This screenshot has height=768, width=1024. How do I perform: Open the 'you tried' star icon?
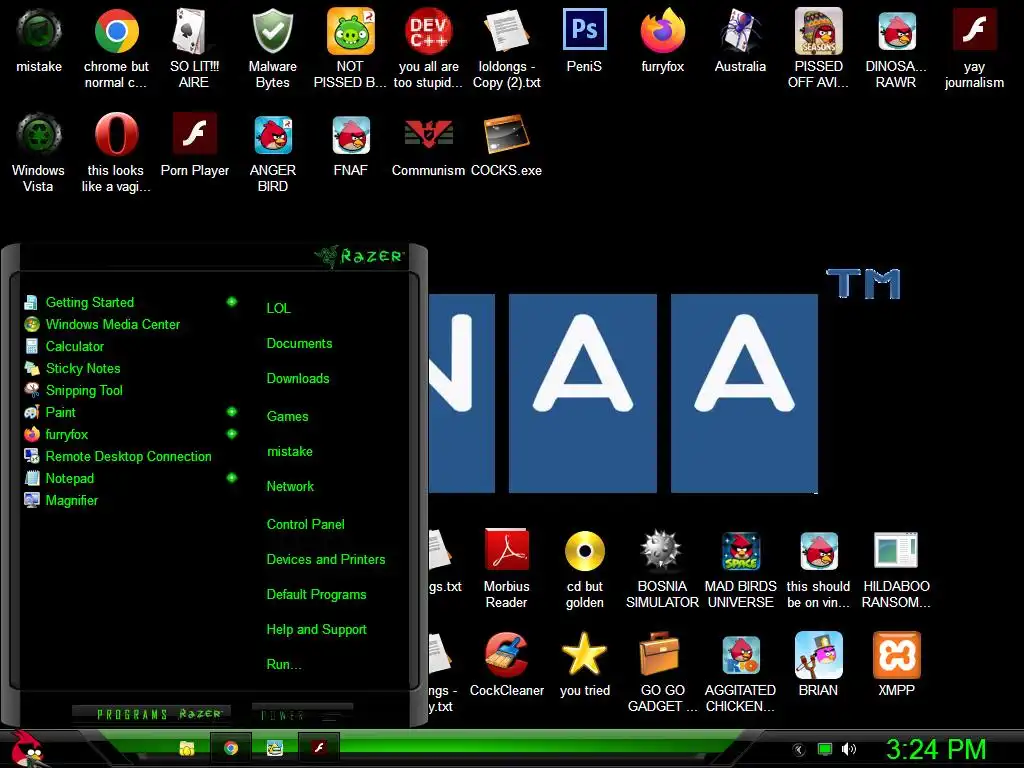584,654
